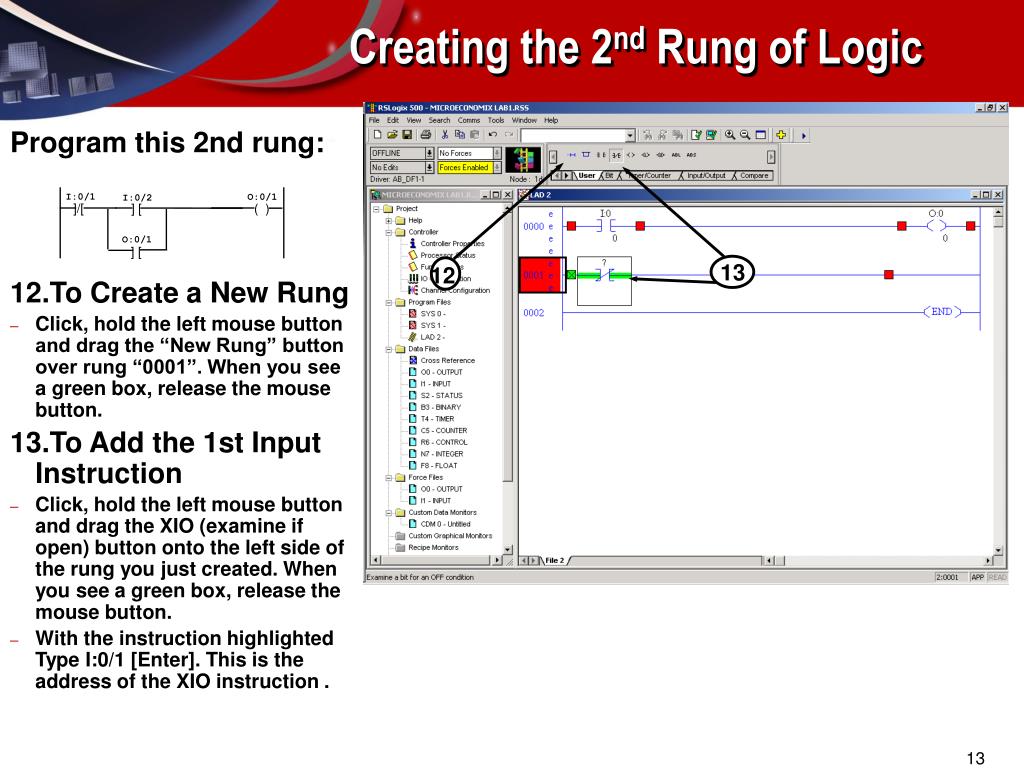
Task: Click the Zoom Out magnifier icon
Action: 745,135
